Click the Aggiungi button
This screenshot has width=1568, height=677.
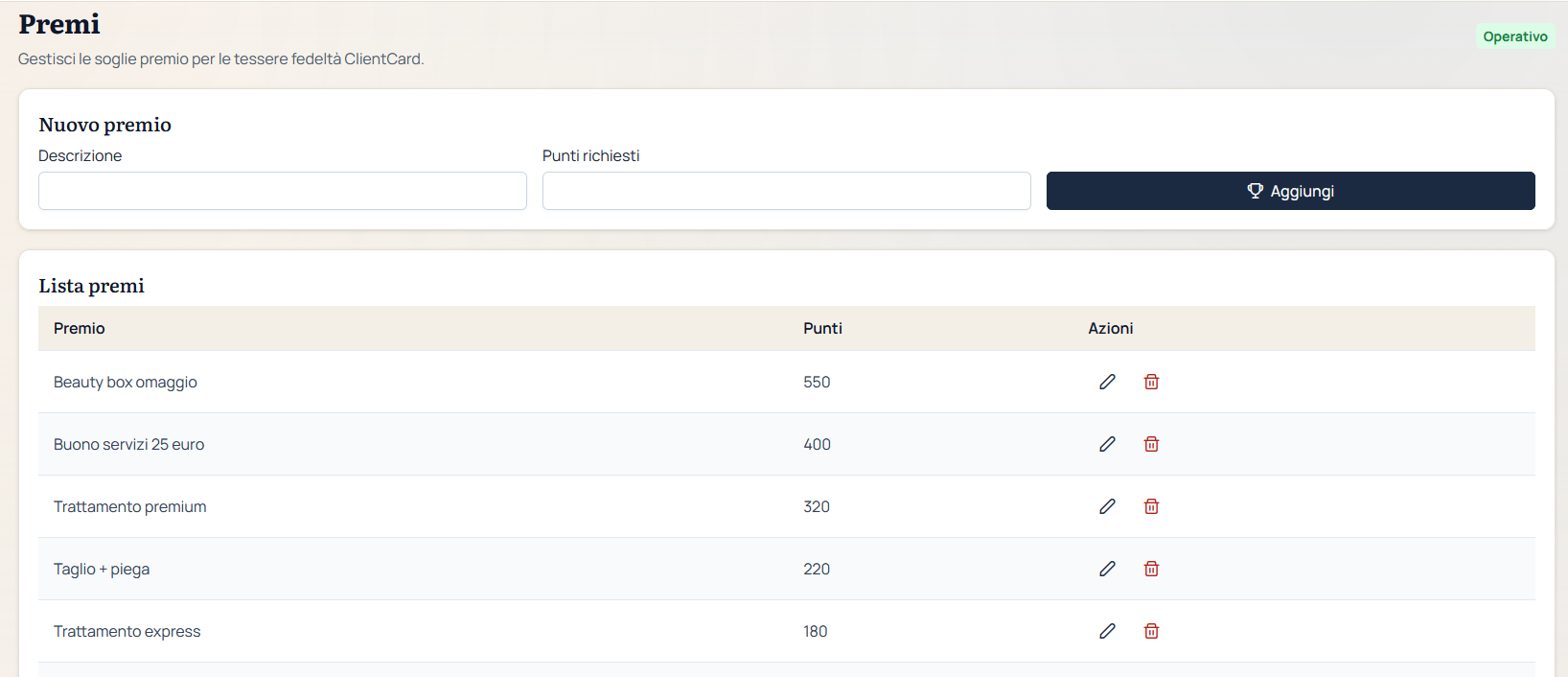[x=1290, y=191]
